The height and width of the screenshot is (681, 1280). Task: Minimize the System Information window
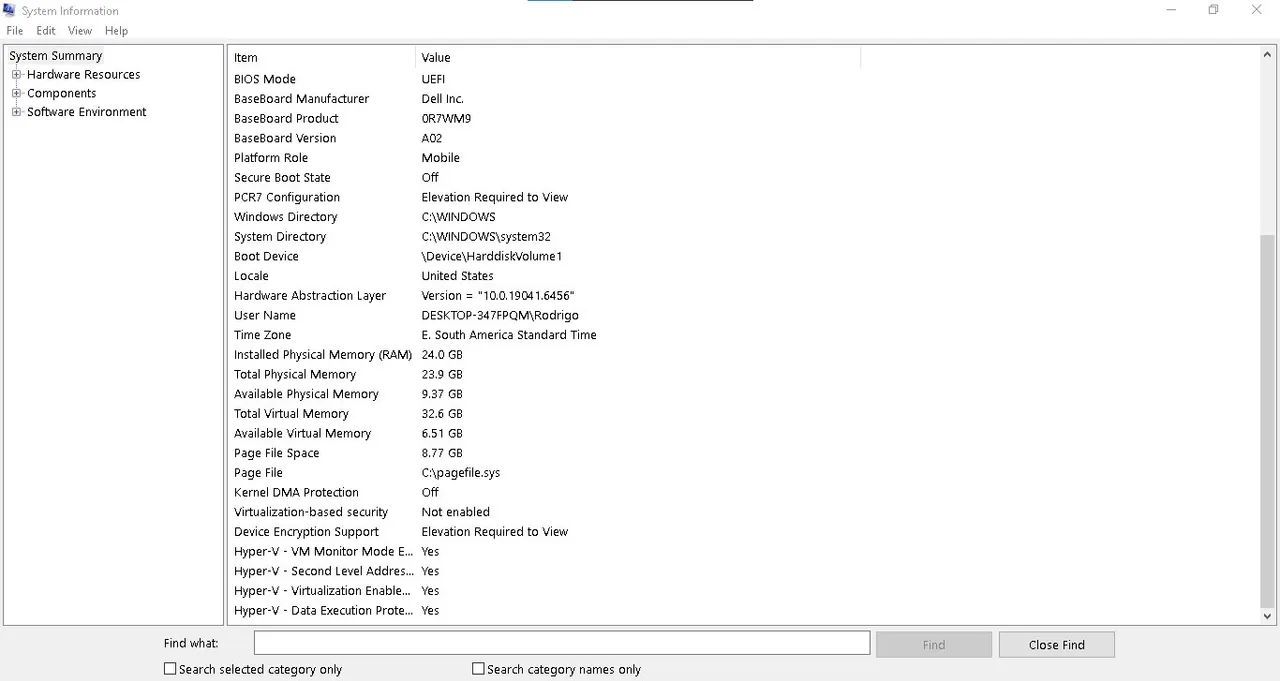pyautogui.click(x=1170, y=10)
